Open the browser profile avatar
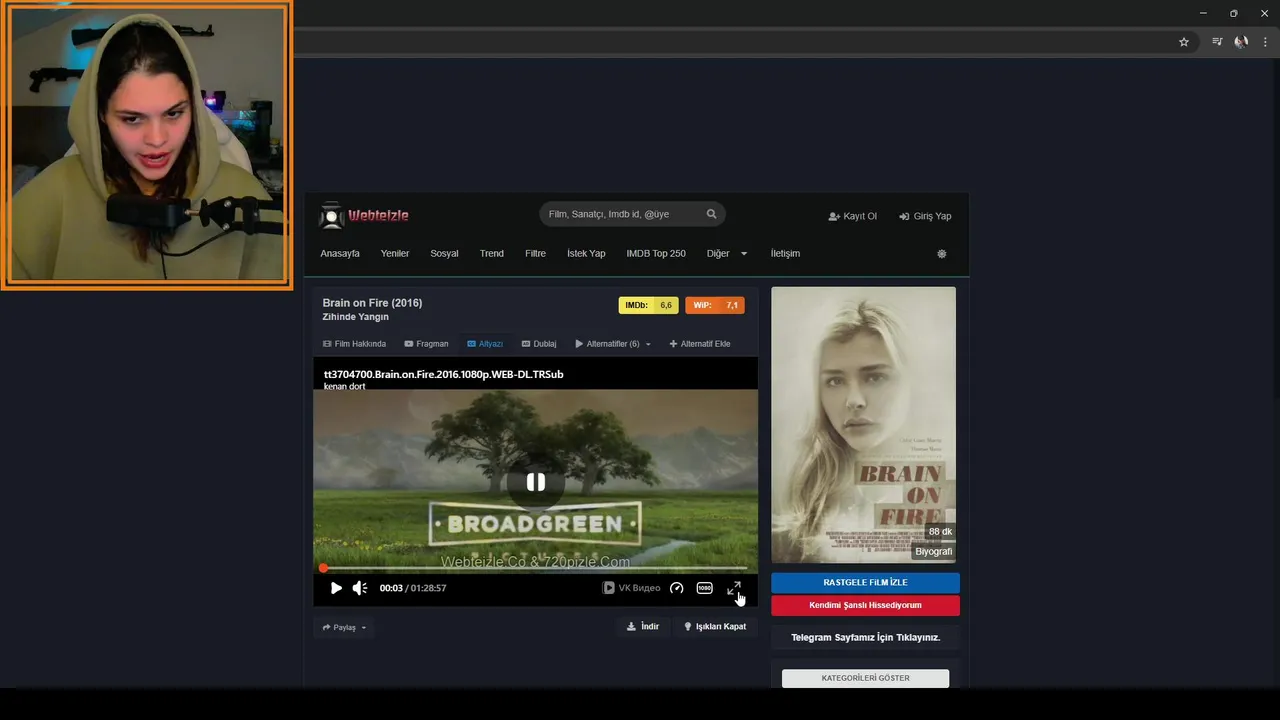Viewport: 1280px width, 720px height. [1241, 42]
